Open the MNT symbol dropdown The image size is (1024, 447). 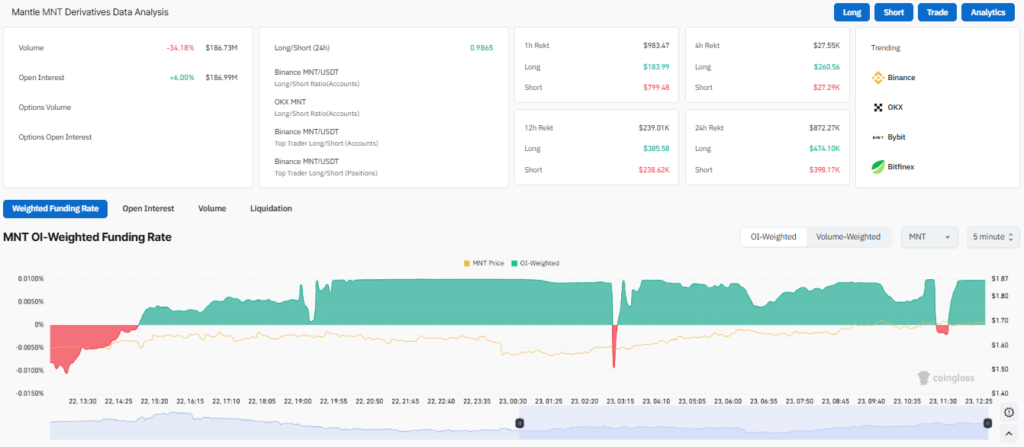[x=930, y=237]
